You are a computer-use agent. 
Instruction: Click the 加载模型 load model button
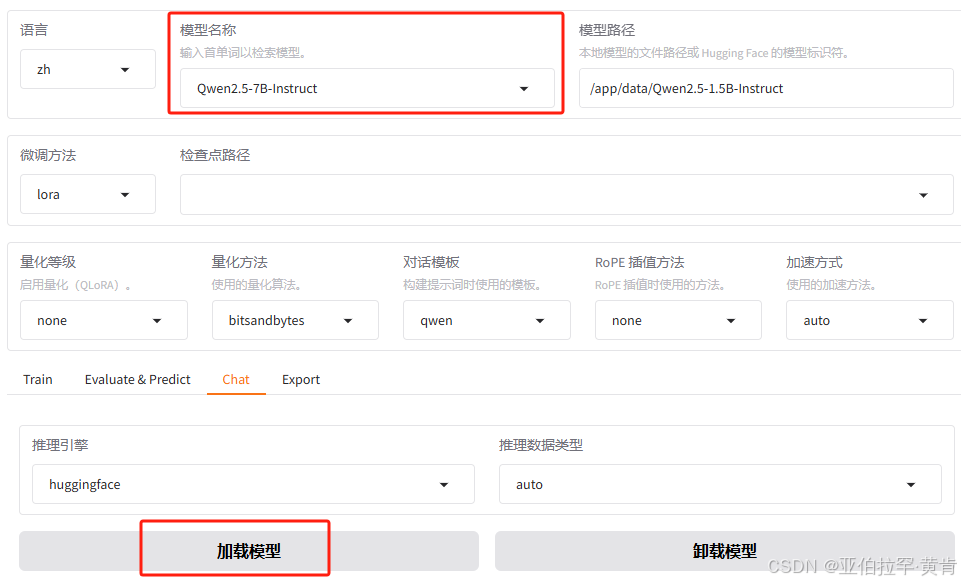[x=235, y=548]
